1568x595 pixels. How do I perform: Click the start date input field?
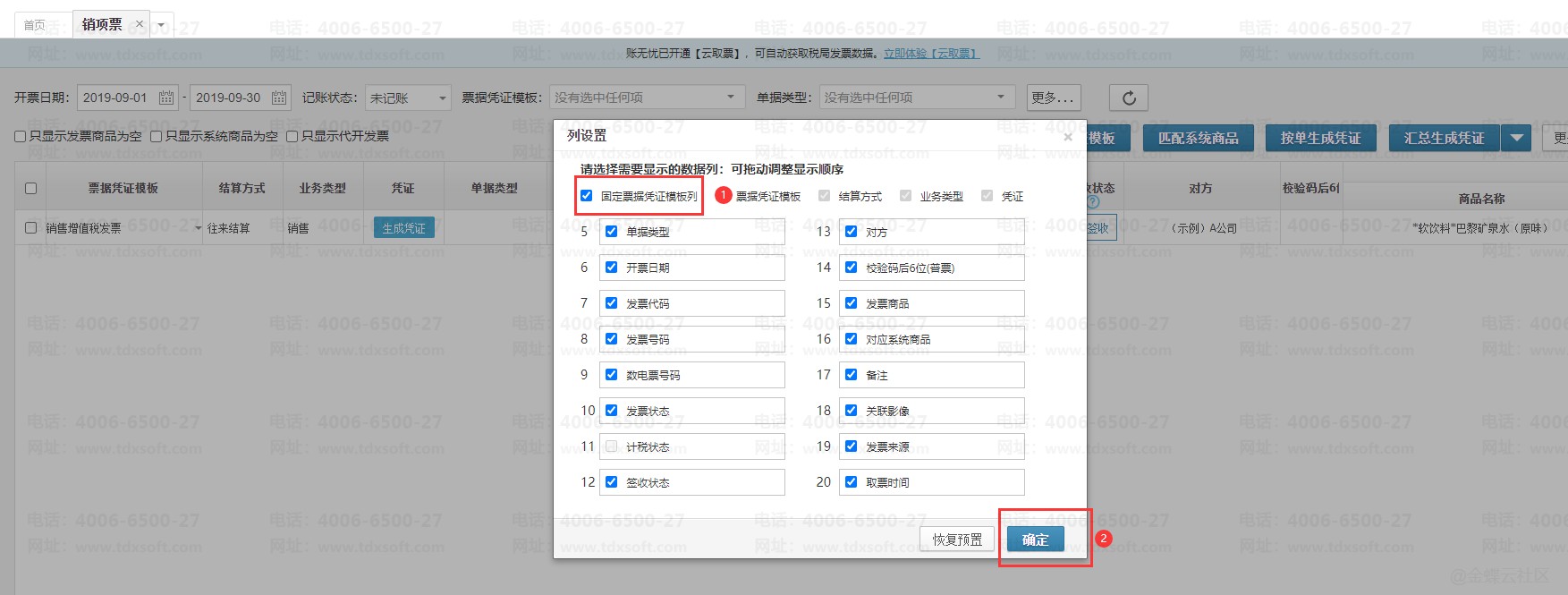click(116, 98)
